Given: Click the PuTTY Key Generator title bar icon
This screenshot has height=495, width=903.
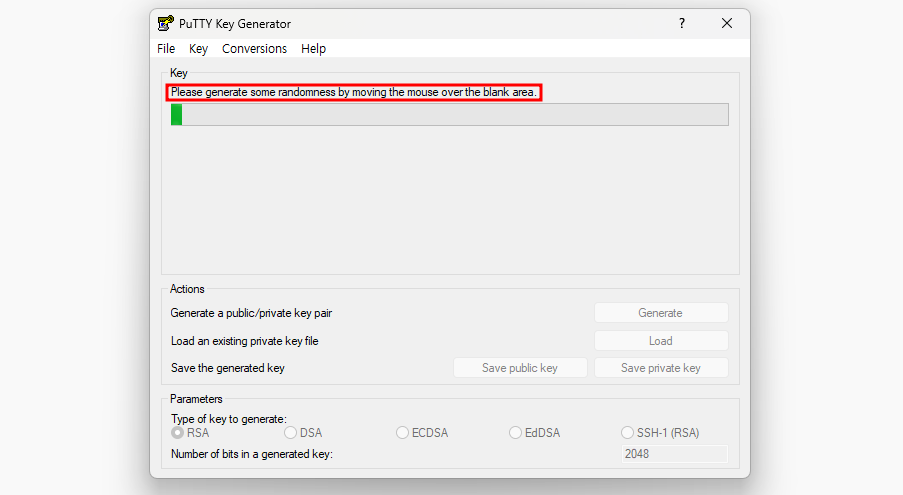Looking at the screenshot, I should tap(166, 24).
